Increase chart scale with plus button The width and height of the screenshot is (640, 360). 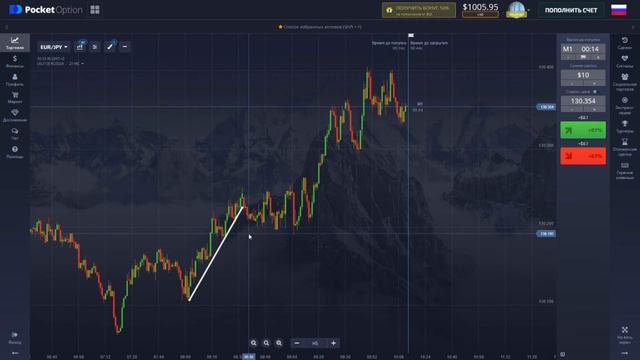click(333, 343)
